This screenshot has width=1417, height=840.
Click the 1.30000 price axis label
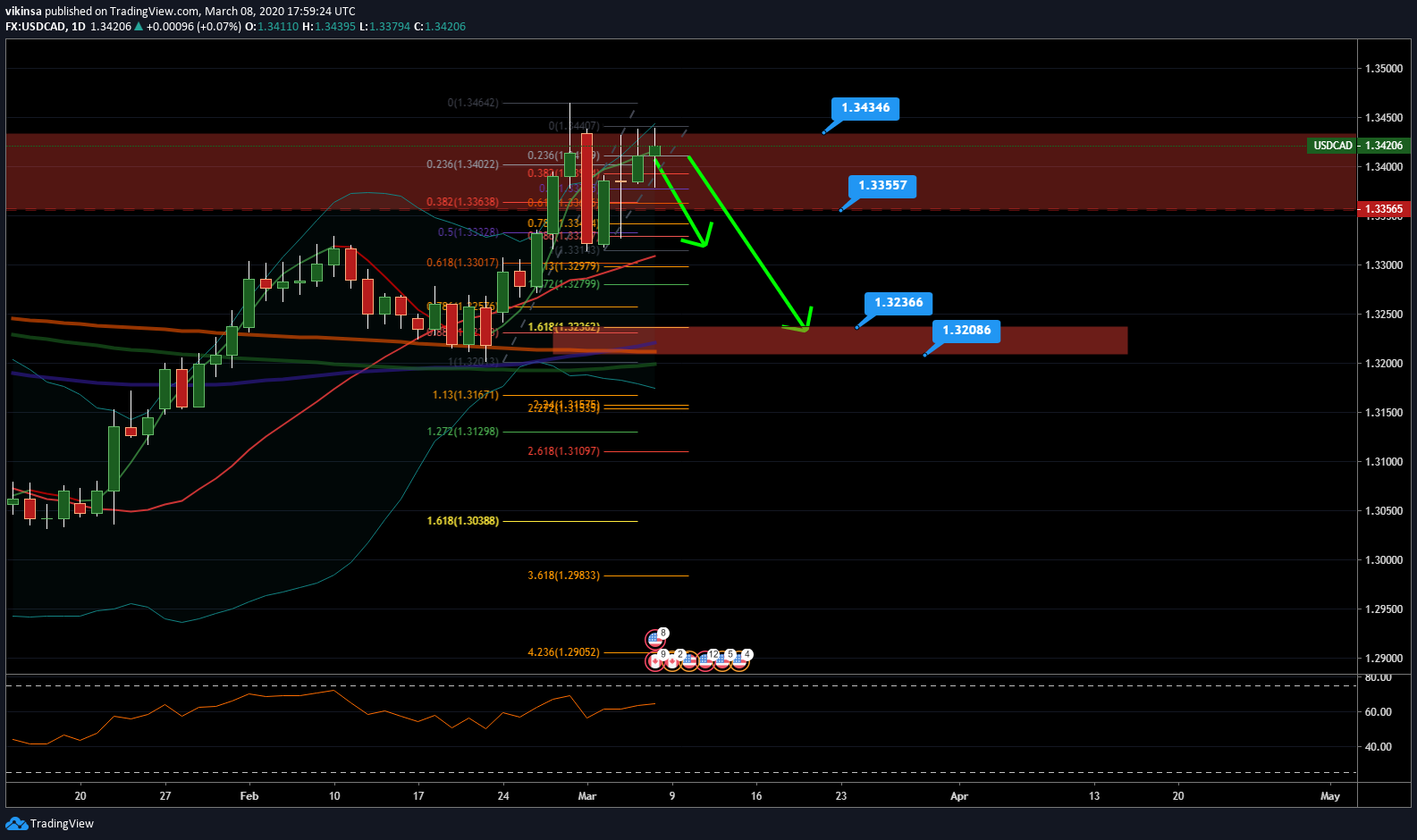[x=1383, y=560]
